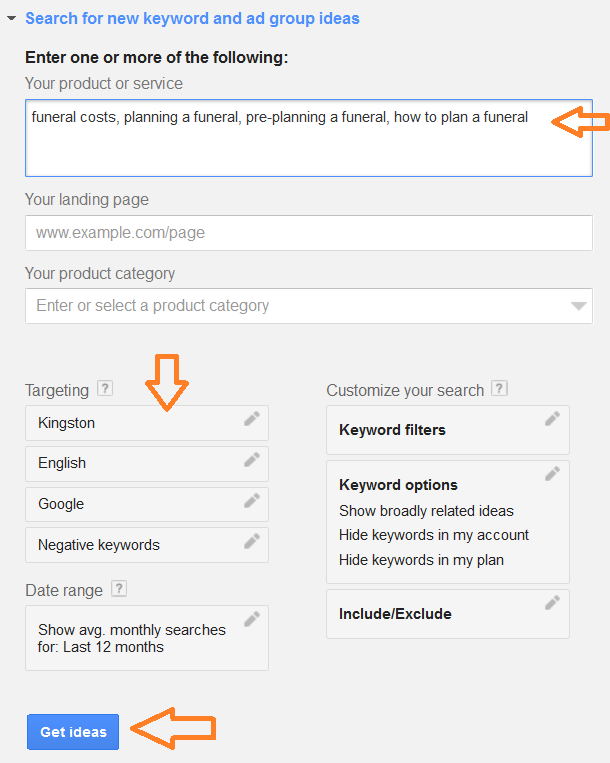Click the Keyword options pencil icon

coord(552,474)
